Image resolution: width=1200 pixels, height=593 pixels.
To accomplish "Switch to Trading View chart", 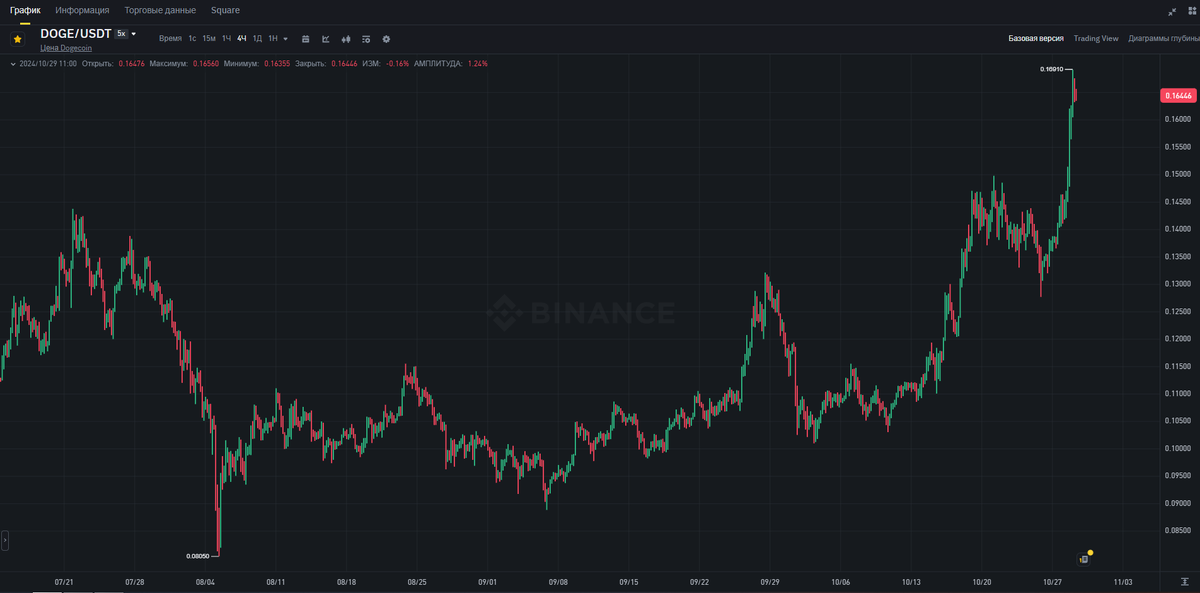I will [1096, 38].
